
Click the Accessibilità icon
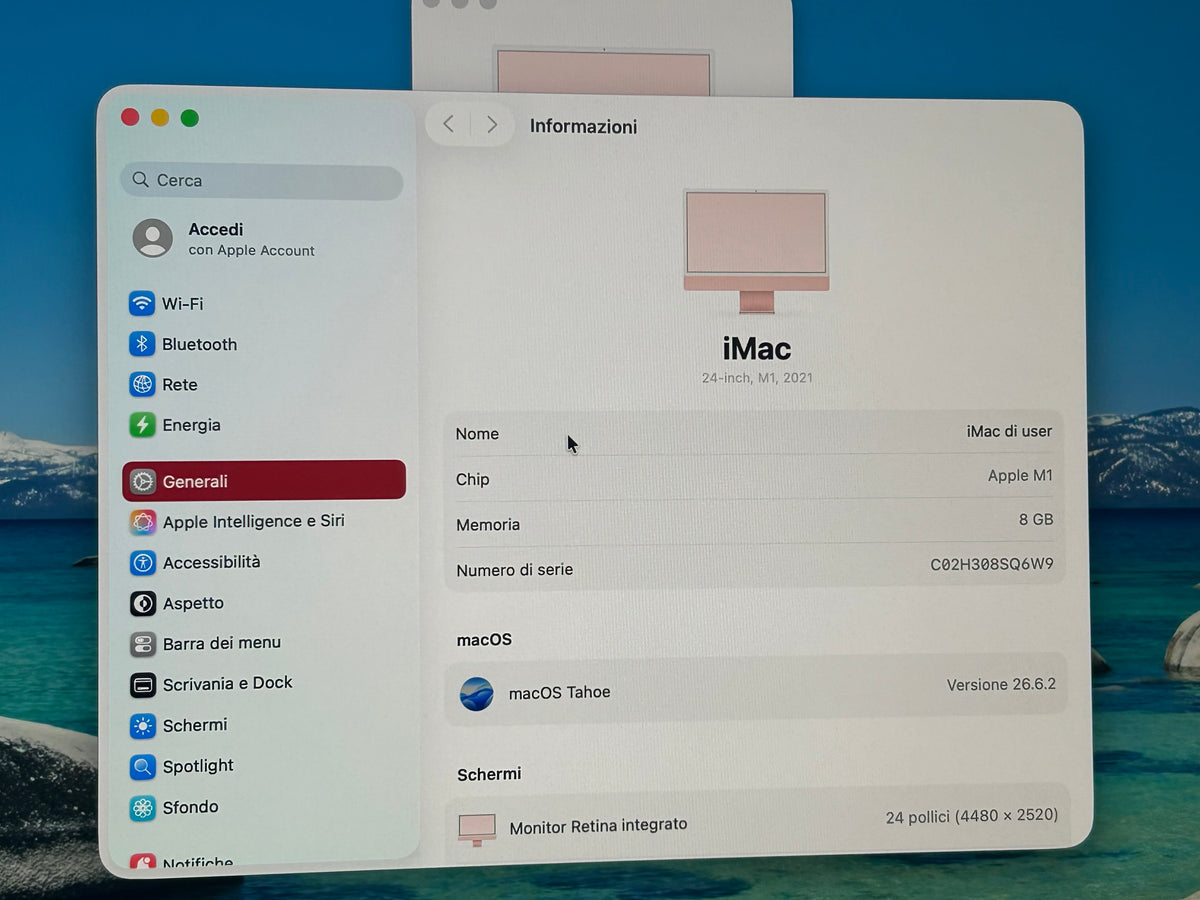(143, 562)
